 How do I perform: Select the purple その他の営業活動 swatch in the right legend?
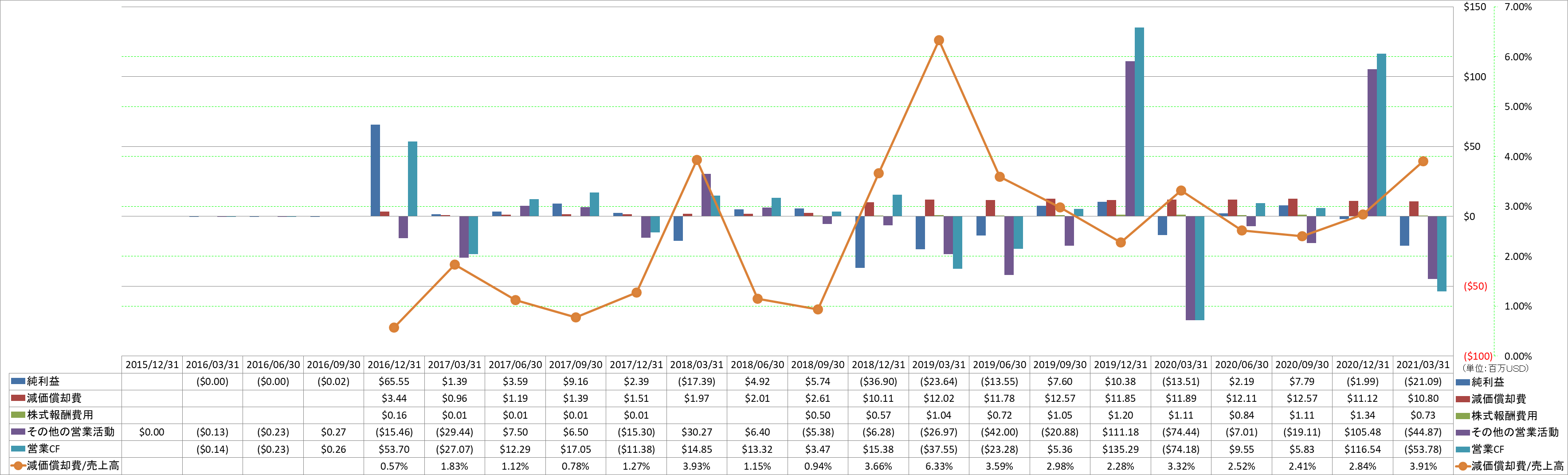point(1463,433)
